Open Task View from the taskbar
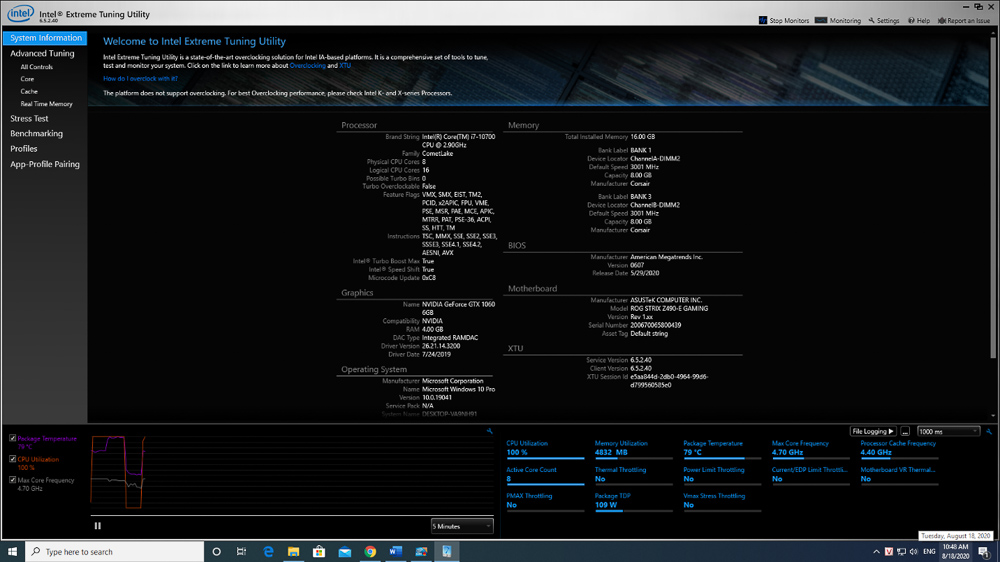1000x562 pixels. click(x=241, y=552)
